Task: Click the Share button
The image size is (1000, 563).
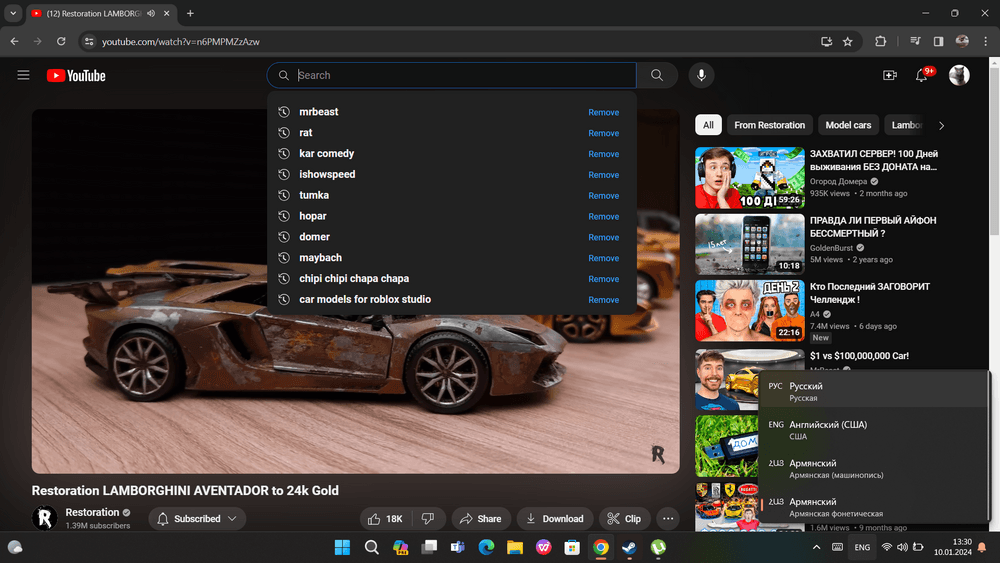Action: pos(479,519)
